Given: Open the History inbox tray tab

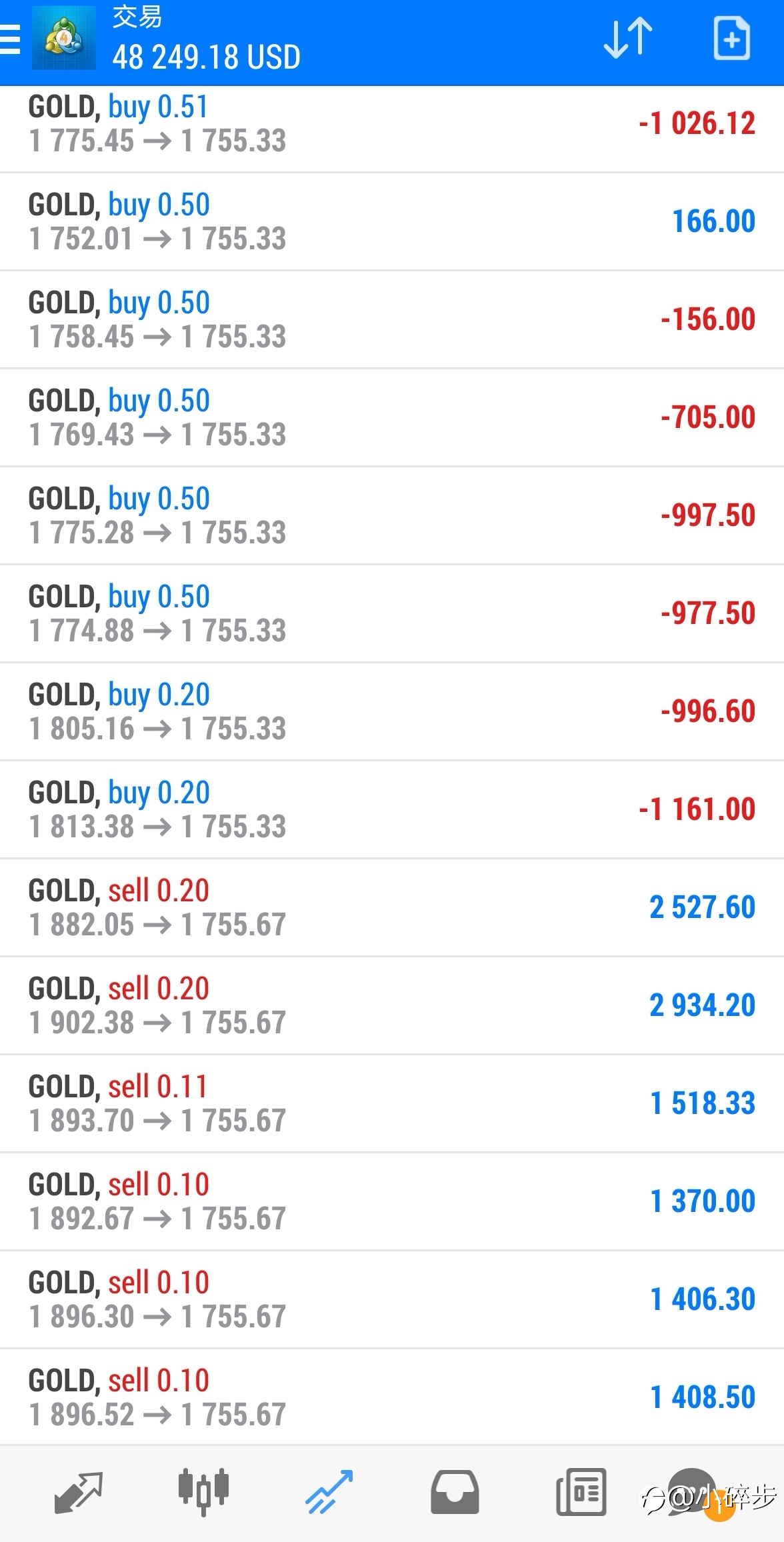Looking at the screenshot, I should 455,1492.
